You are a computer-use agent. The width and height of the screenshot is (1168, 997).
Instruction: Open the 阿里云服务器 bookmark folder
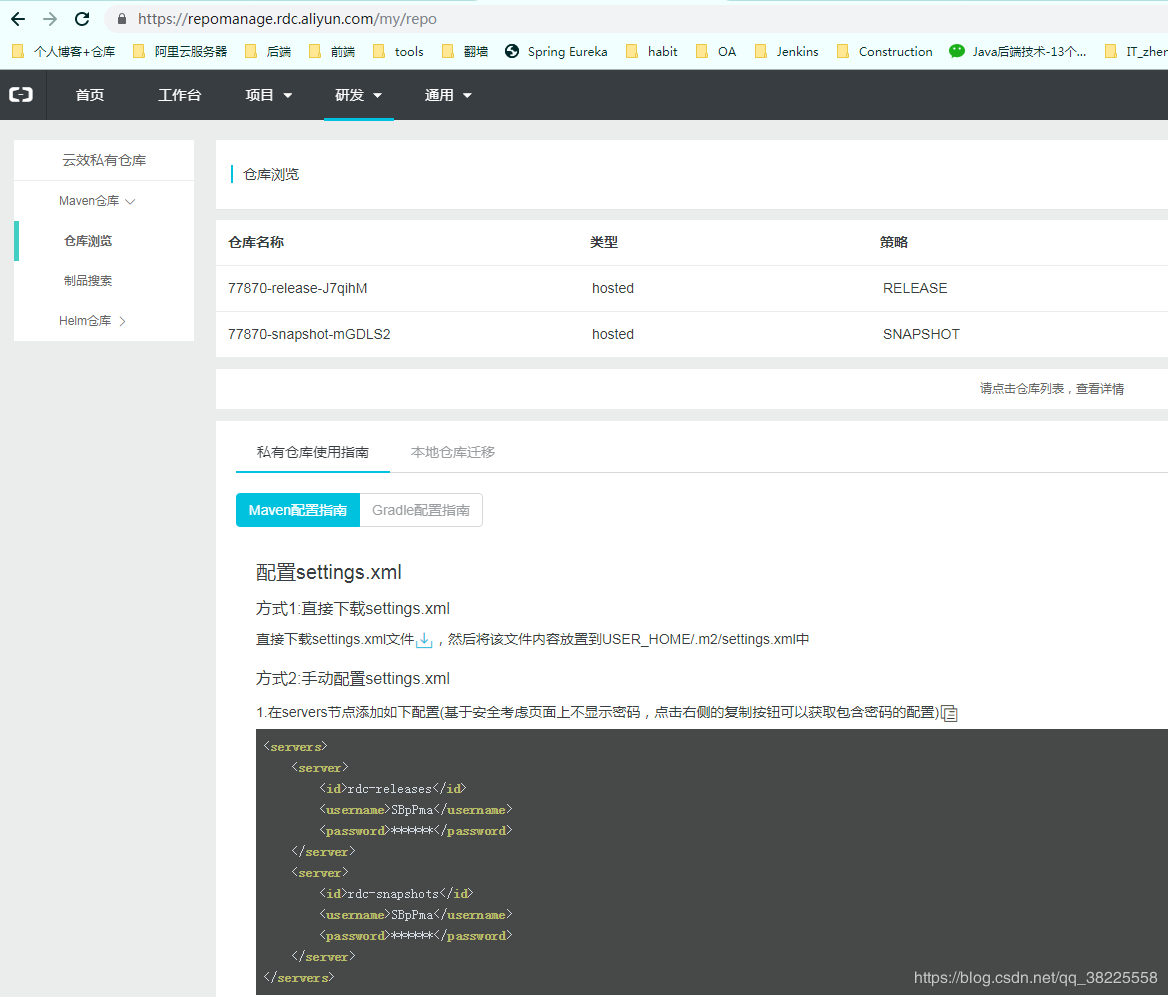click(x=180, y=51)
